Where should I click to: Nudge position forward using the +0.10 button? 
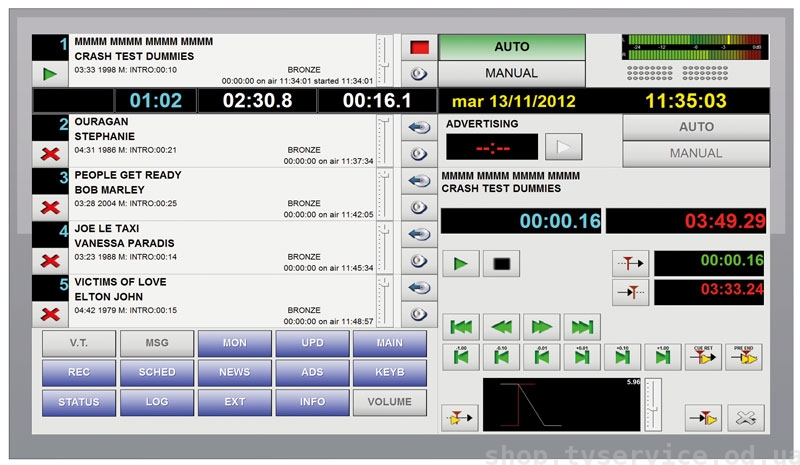tap(621, 356)
